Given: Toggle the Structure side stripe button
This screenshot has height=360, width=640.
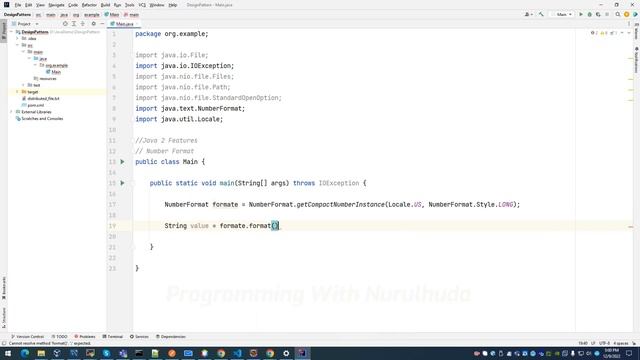Looking at the screenshot, I should (4, 318).
